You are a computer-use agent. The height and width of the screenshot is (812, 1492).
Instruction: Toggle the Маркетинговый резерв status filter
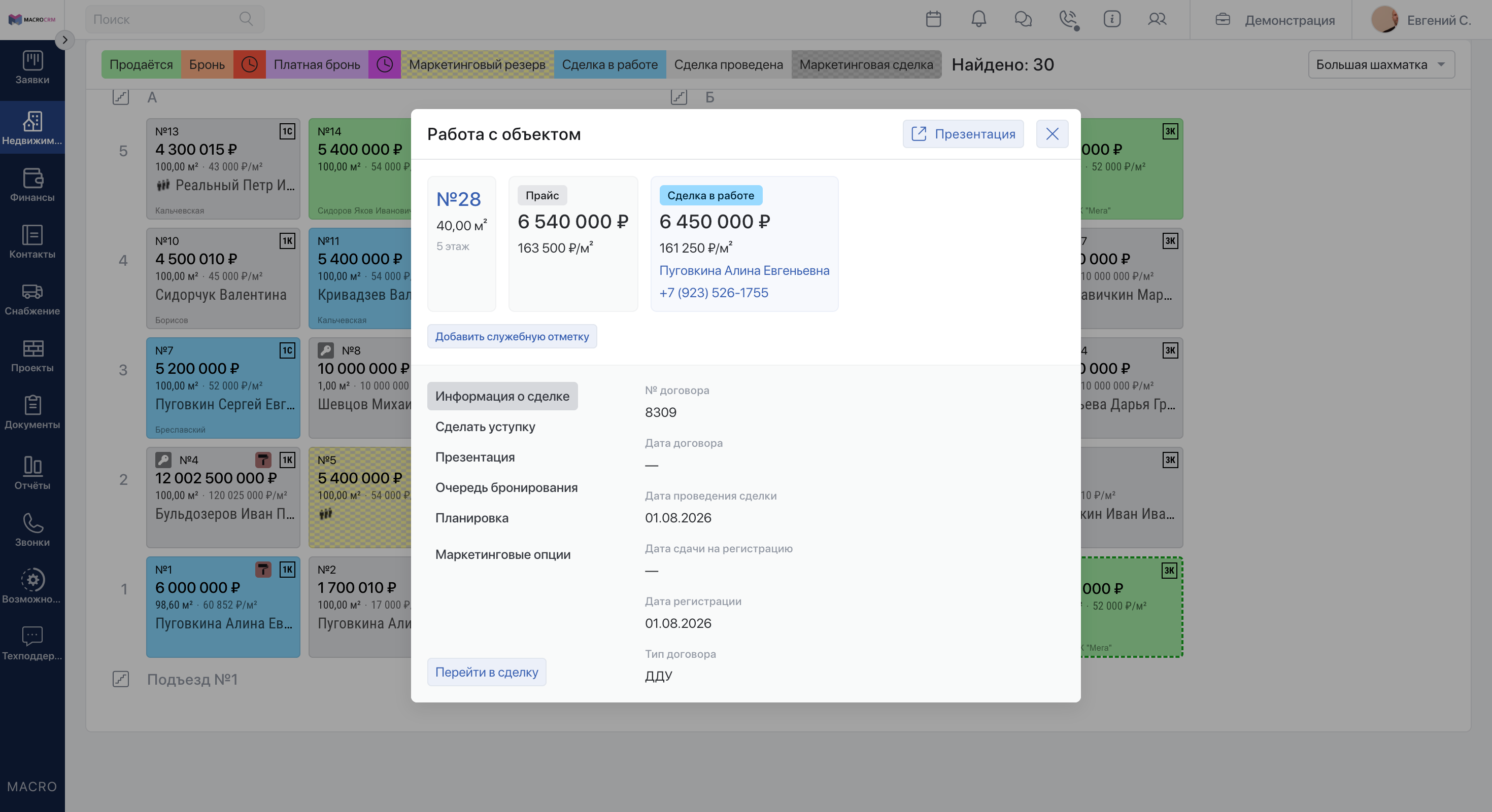477,64
